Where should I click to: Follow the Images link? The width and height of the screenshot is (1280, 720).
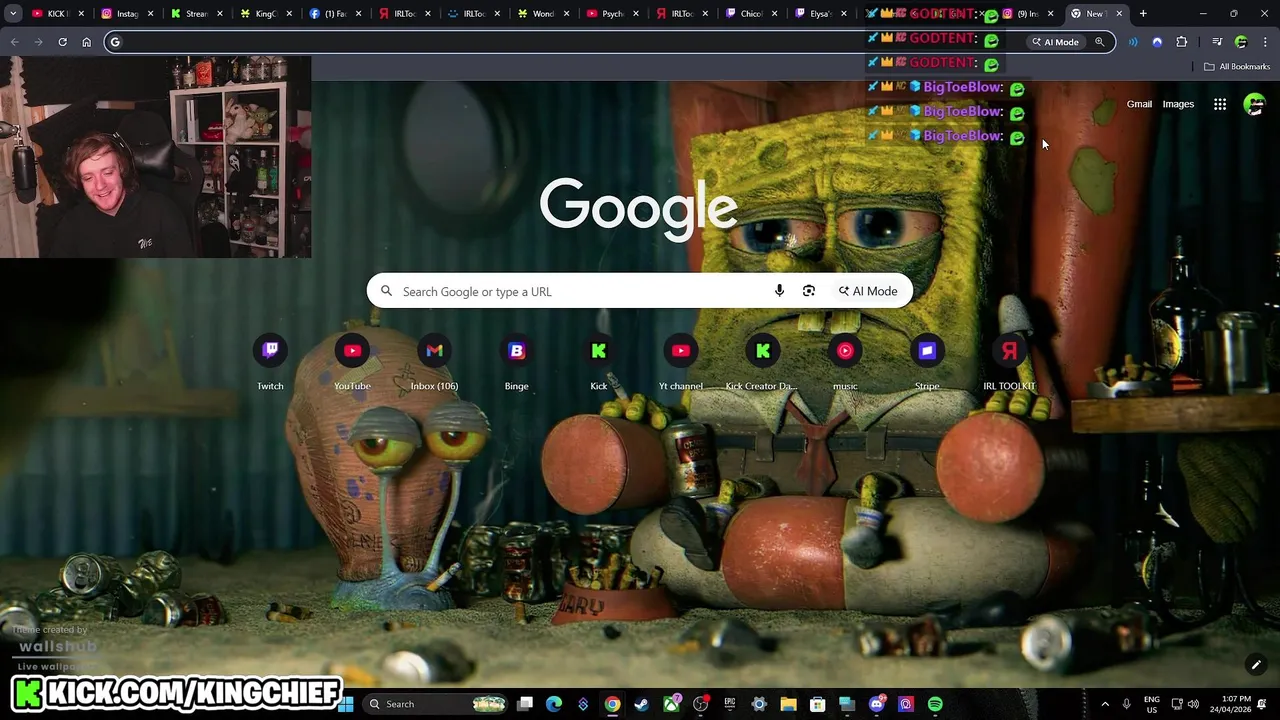pos(1178,104)
